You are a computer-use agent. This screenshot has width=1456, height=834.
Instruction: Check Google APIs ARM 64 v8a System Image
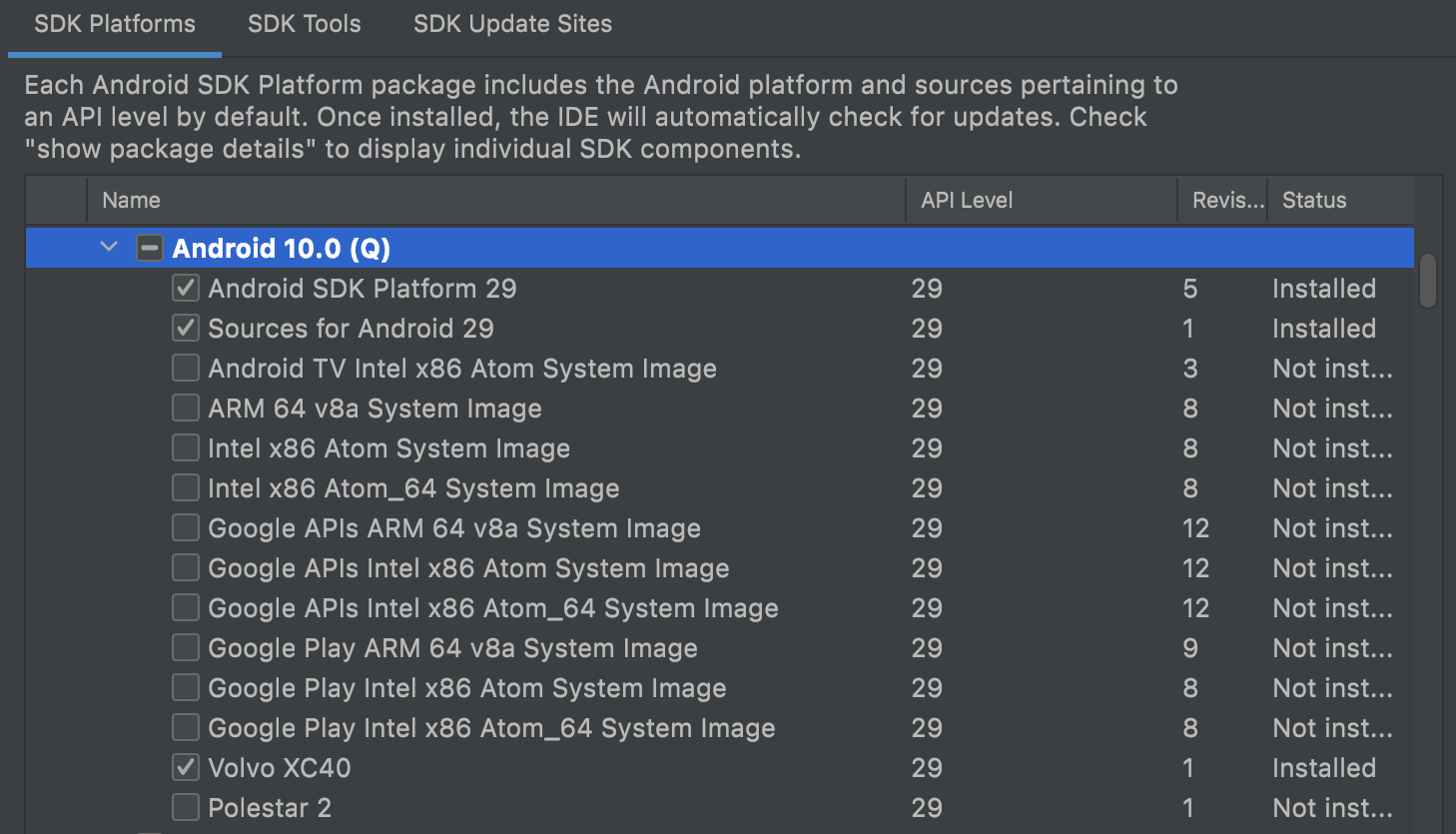186,528
